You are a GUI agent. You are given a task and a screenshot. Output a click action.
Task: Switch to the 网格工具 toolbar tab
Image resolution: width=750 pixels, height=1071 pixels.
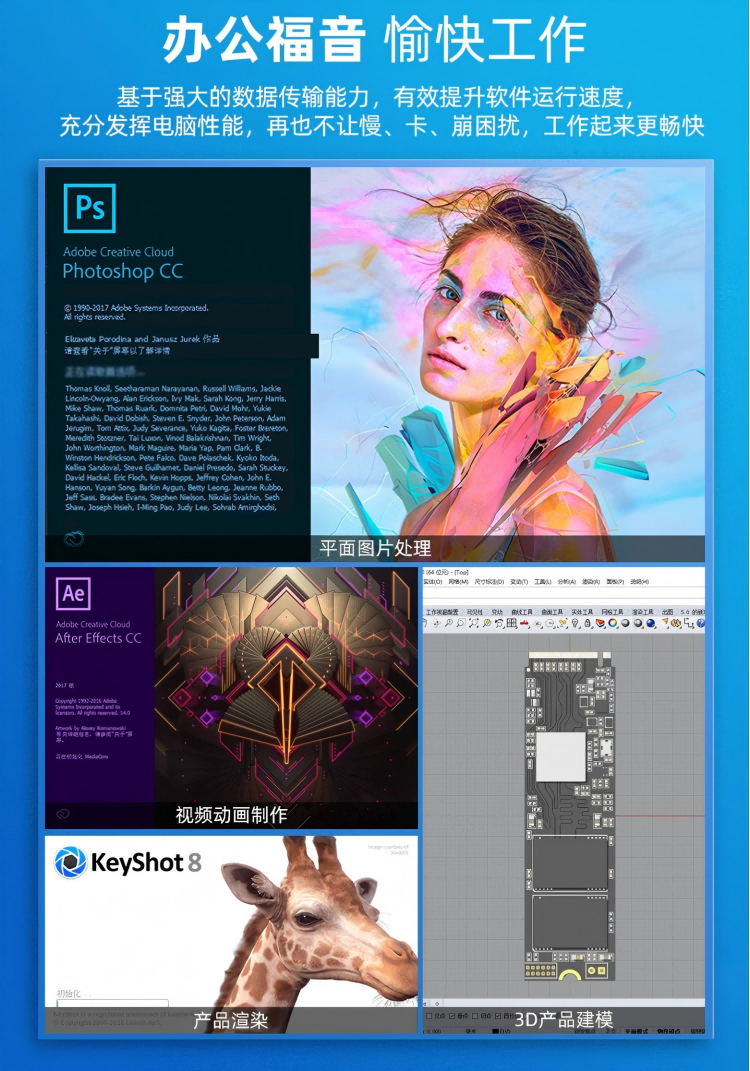pos(612,612)
